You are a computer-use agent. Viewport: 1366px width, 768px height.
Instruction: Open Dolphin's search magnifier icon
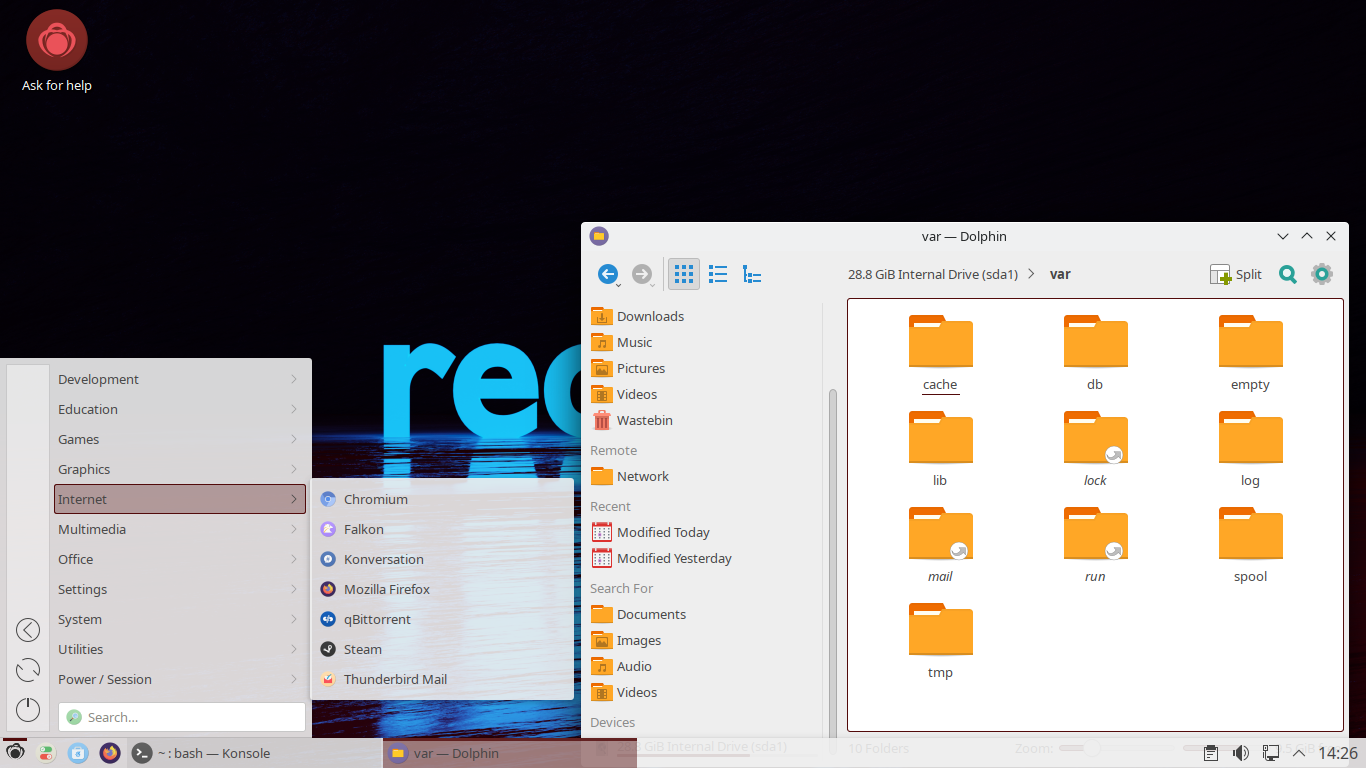(x=1288, y=274)
